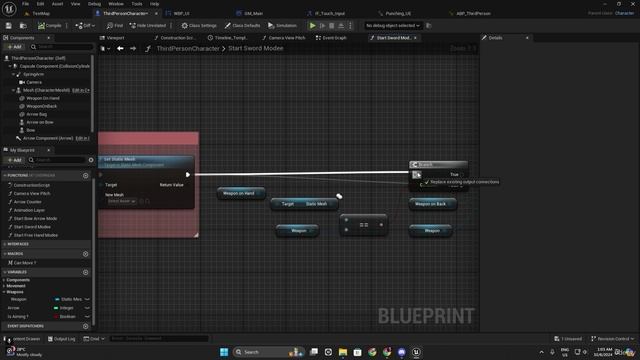Click the Advance single frame button
Screen dimensions: 640x360
click(322, 26)
